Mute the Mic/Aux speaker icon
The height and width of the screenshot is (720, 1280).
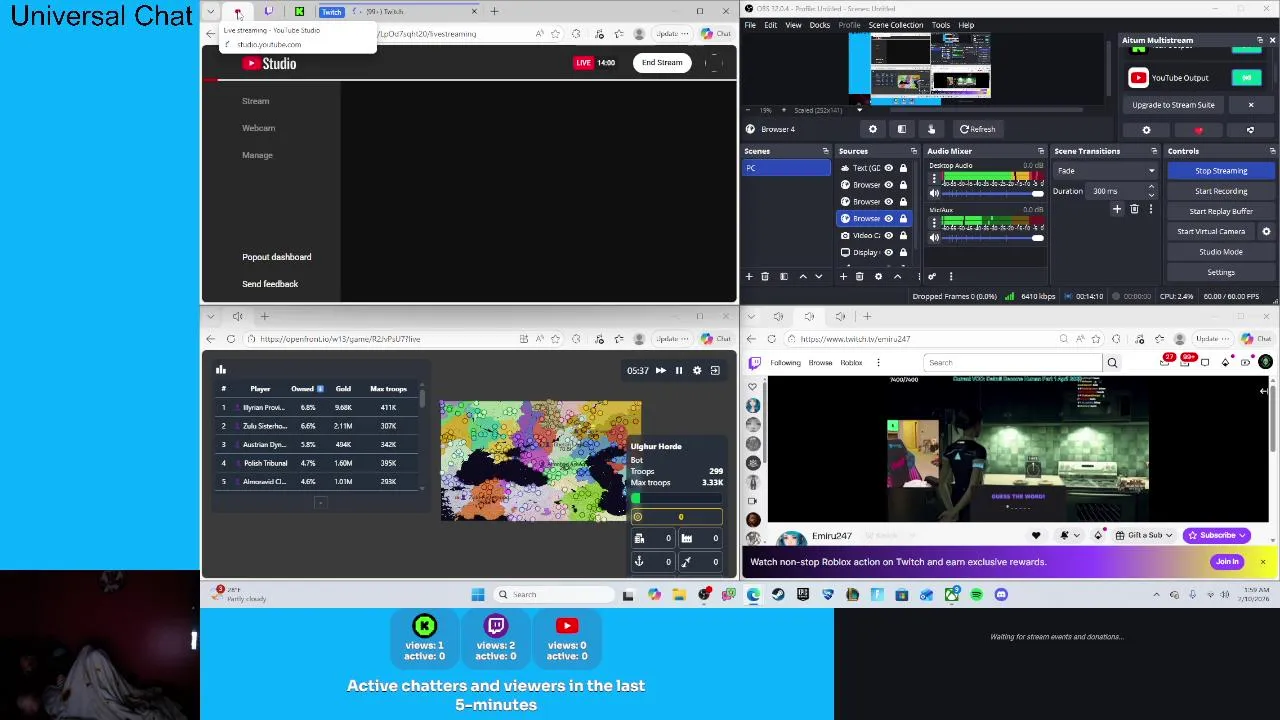(x=934, y=238)
